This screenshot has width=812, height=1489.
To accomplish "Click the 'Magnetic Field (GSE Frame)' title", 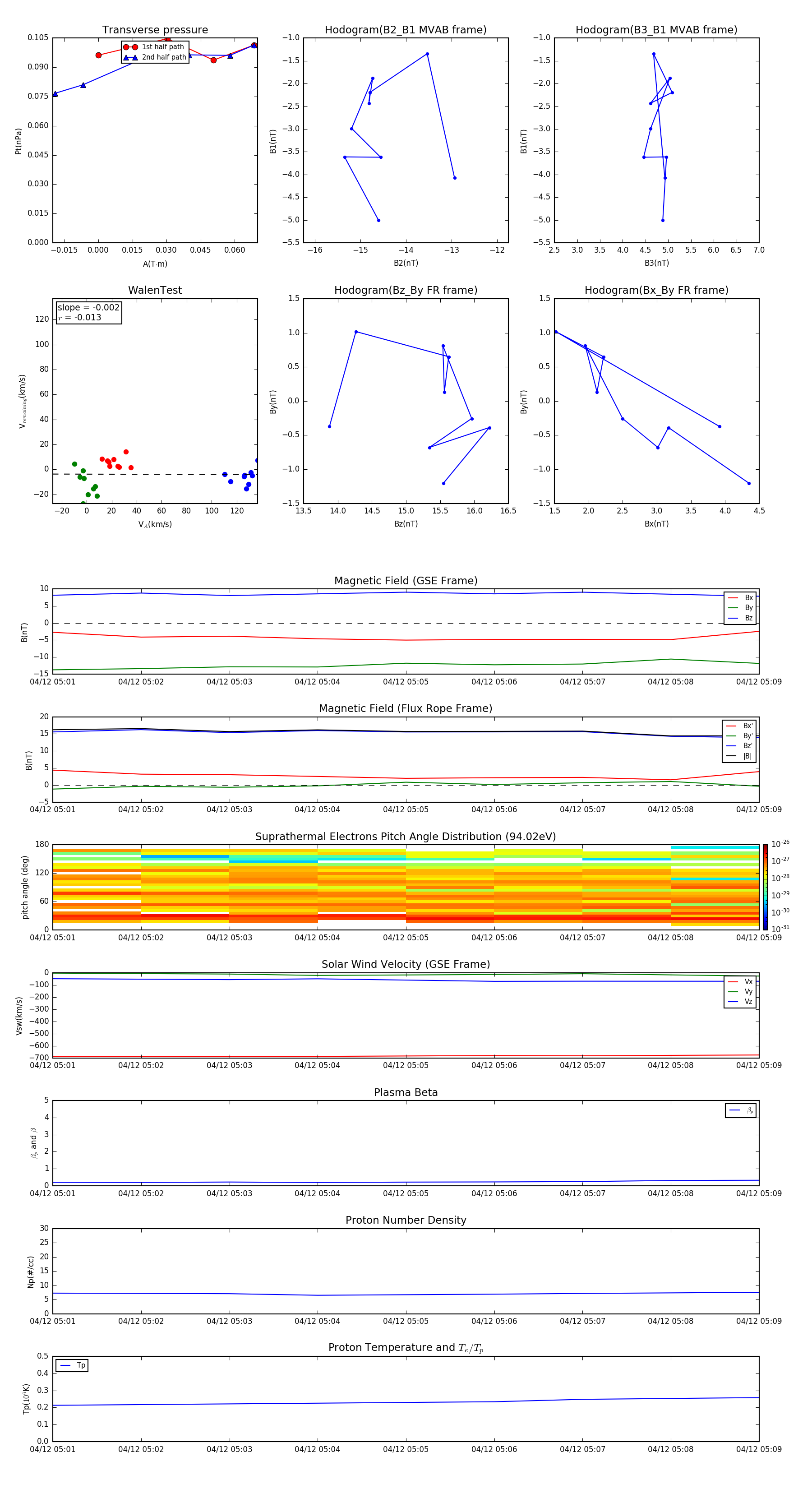I will (x=406, y=581).
